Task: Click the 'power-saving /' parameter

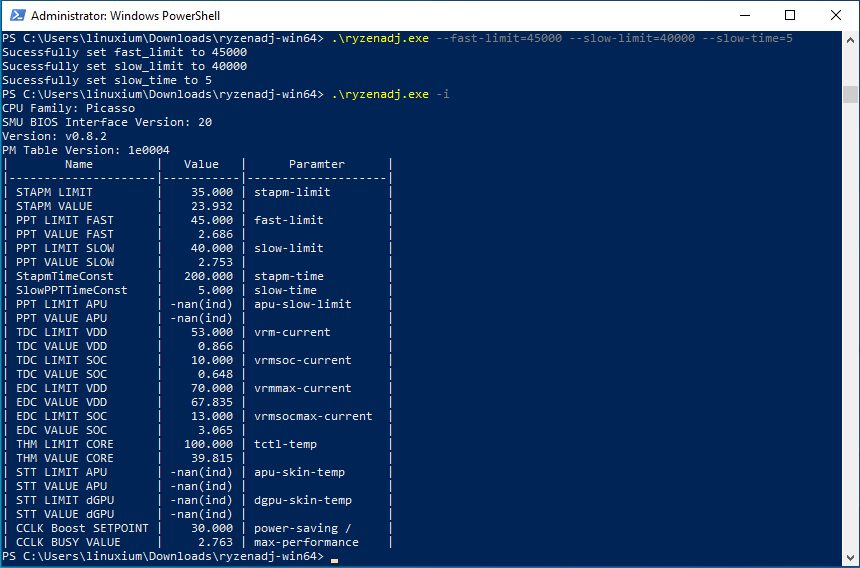Action: coord(303,528)
